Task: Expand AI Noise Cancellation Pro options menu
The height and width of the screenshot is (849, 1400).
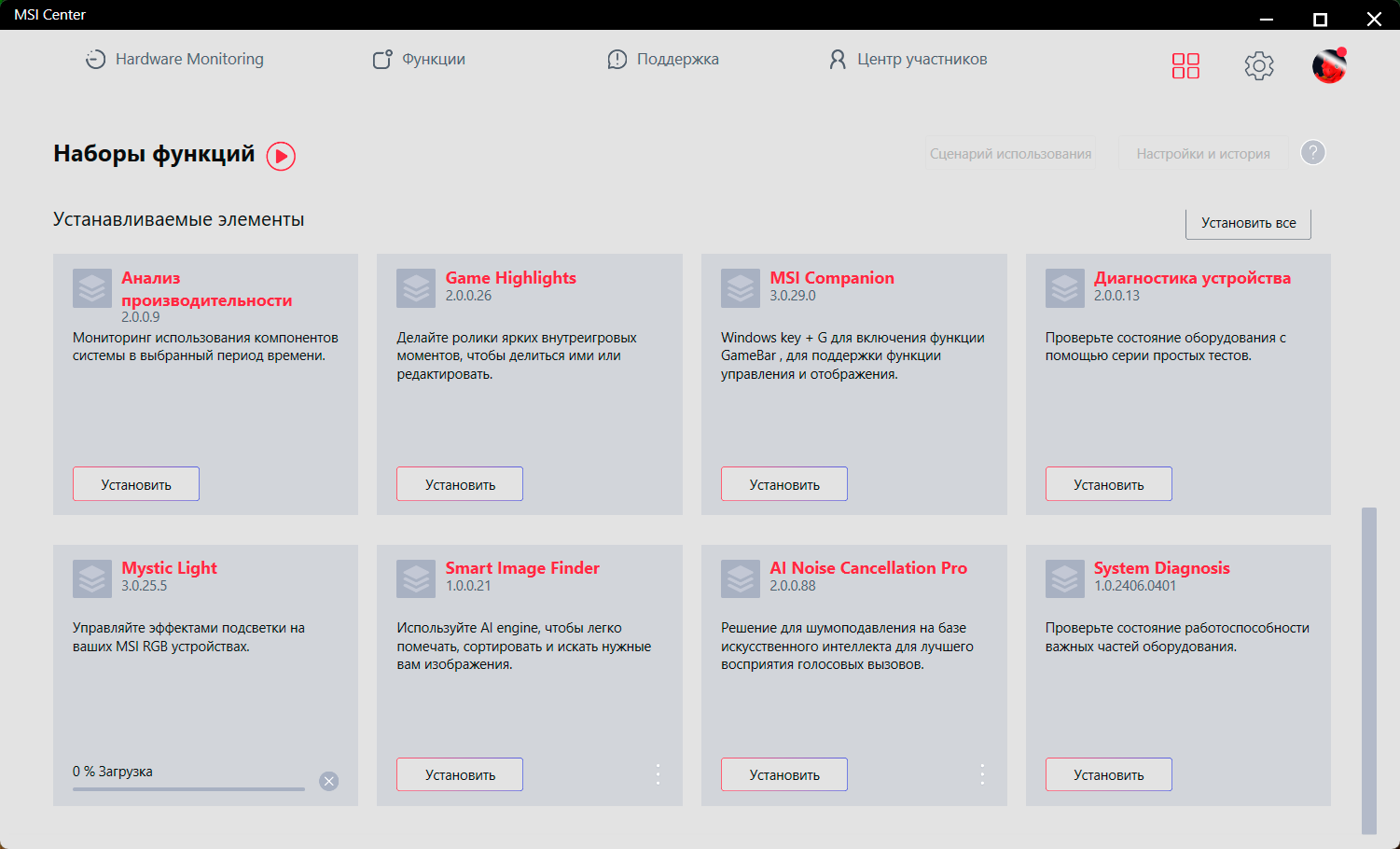Action: 982,773
